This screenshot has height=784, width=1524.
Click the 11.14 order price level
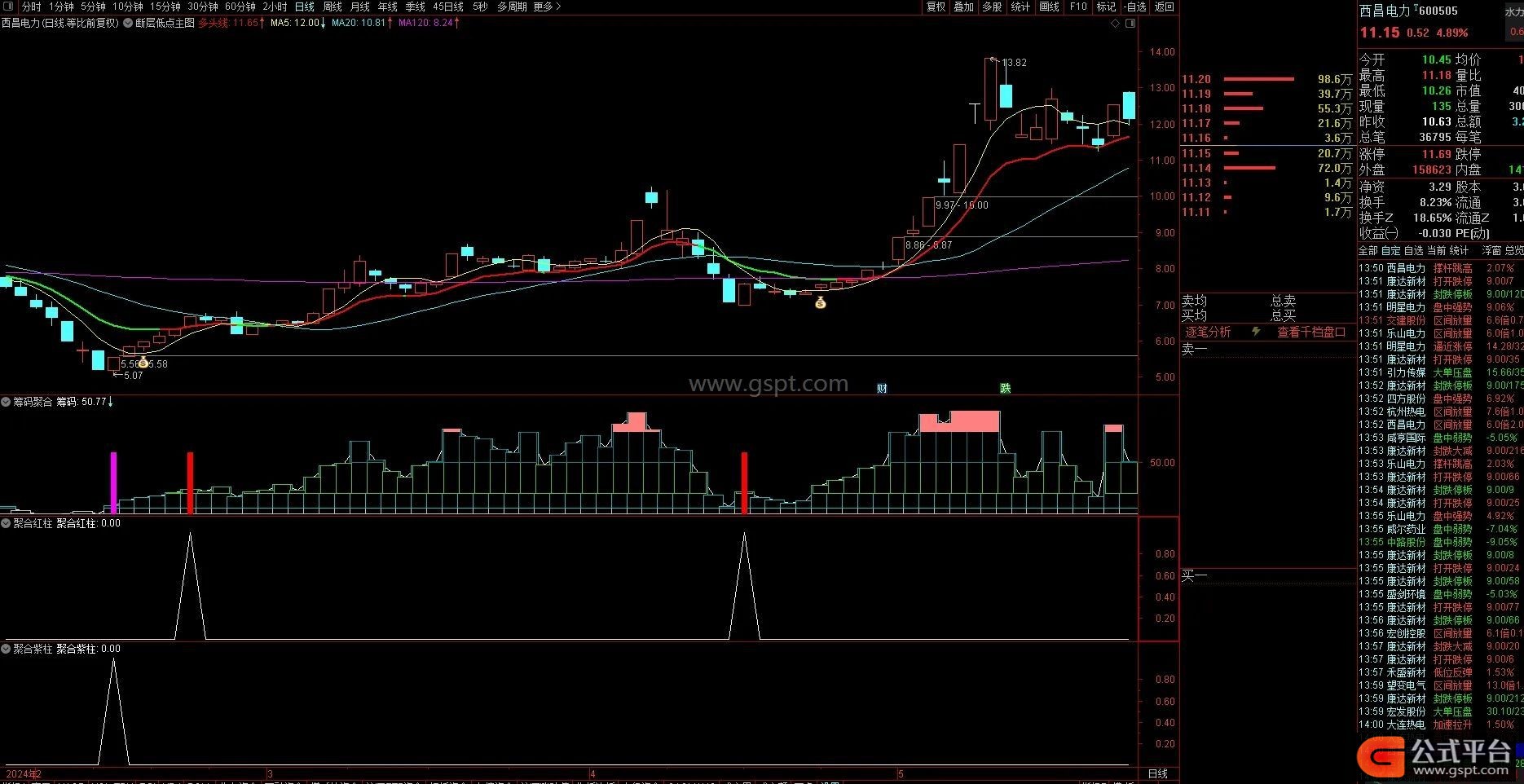(1196, 168)
